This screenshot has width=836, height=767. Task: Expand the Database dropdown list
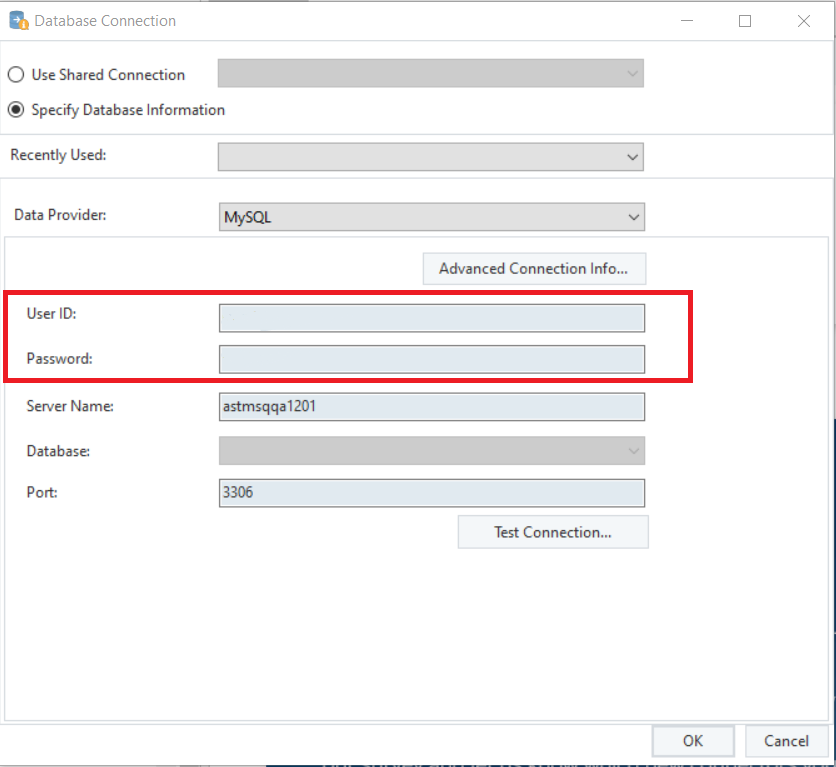431,451
